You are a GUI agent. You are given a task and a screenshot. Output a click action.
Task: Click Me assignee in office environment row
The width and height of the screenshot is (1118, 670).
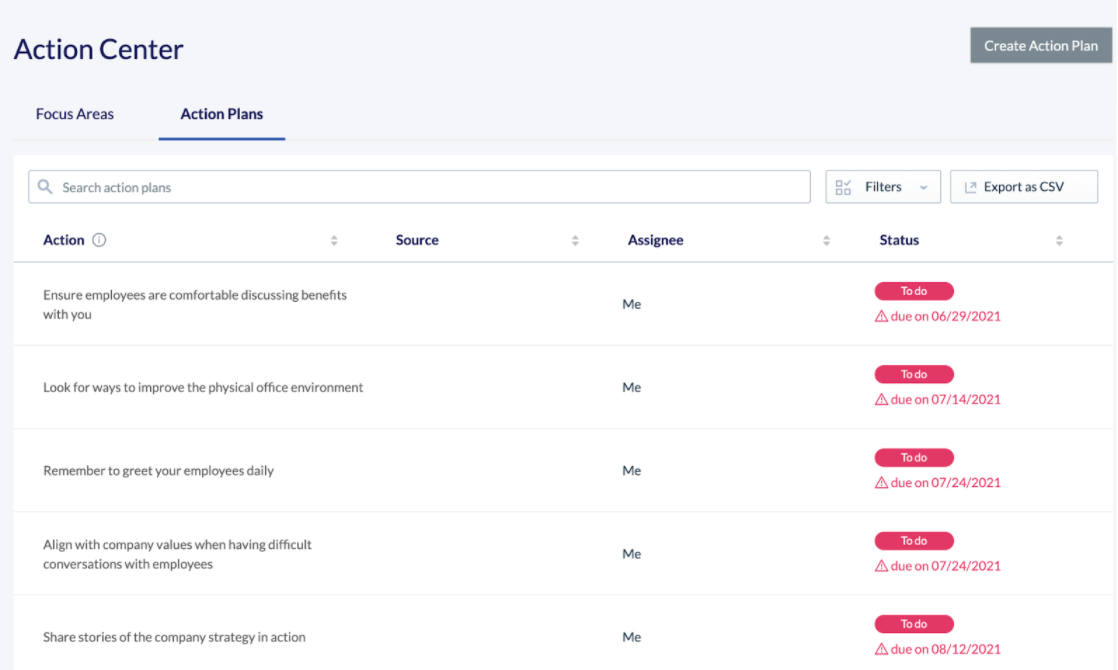point(632,387)
